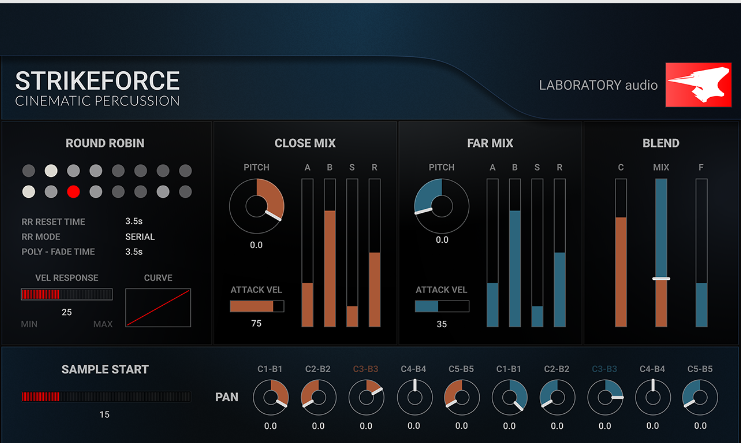Select the red active round robin dot

click(x=73, y=191)
